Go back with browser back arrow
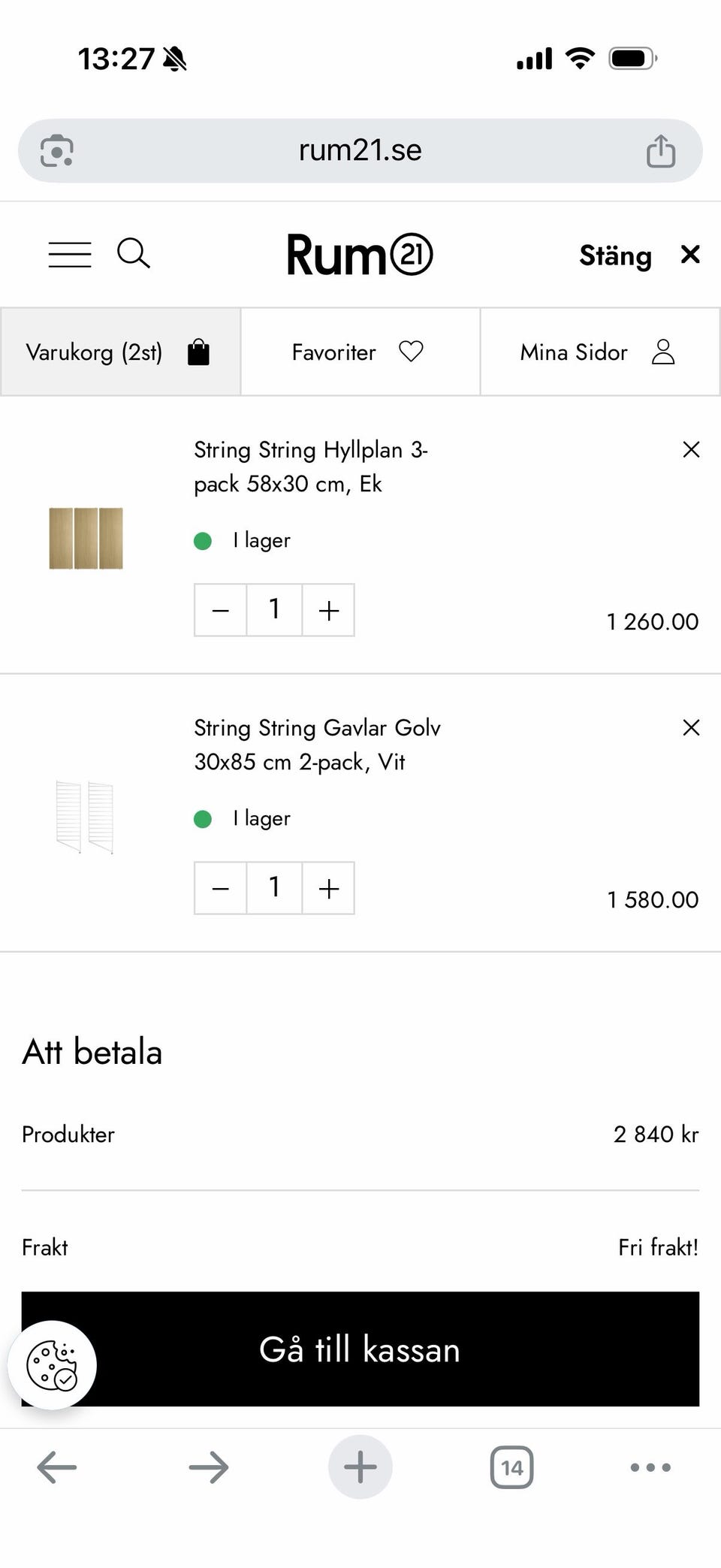 coord(57,1467)
